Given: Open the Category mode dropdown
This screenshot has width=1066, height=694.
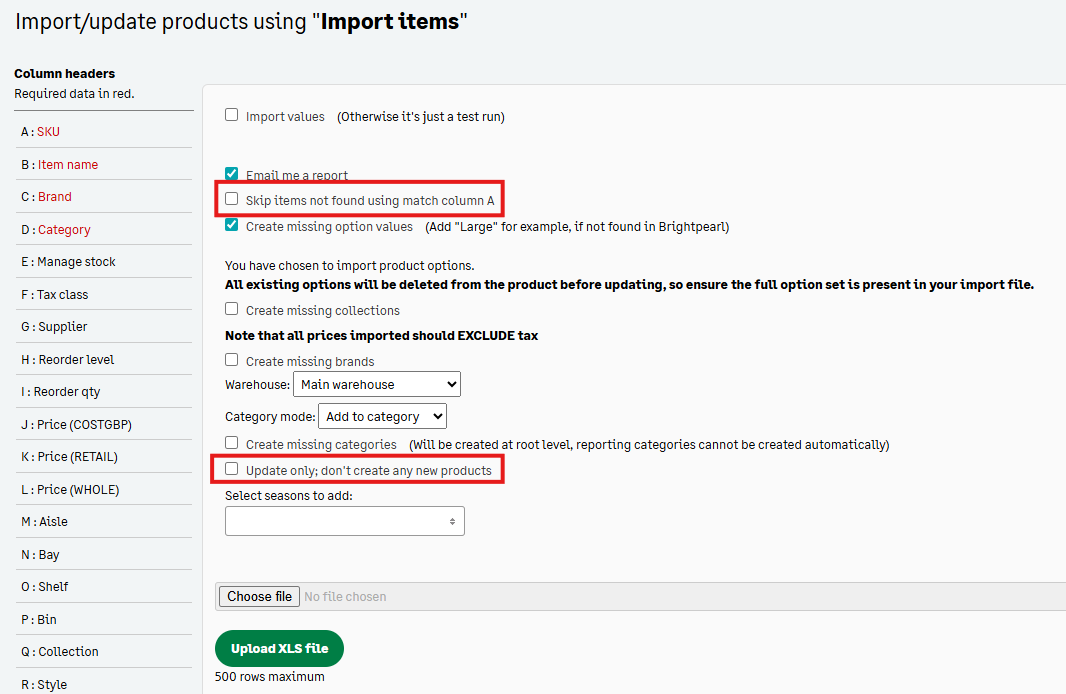Looking at the screenshot, I should pyautogui.click(x=382, y=416).
